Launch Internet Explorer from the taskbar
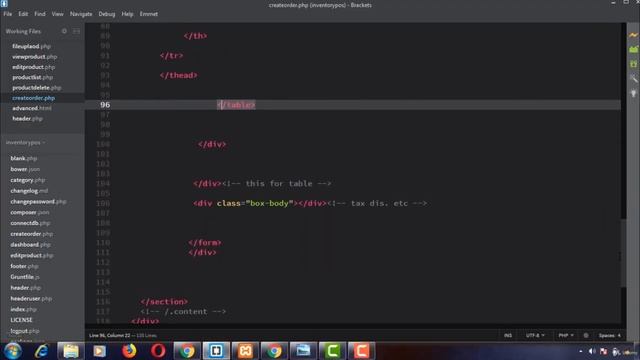Screen dimensions: 640x360 click(x=41, y=351)
